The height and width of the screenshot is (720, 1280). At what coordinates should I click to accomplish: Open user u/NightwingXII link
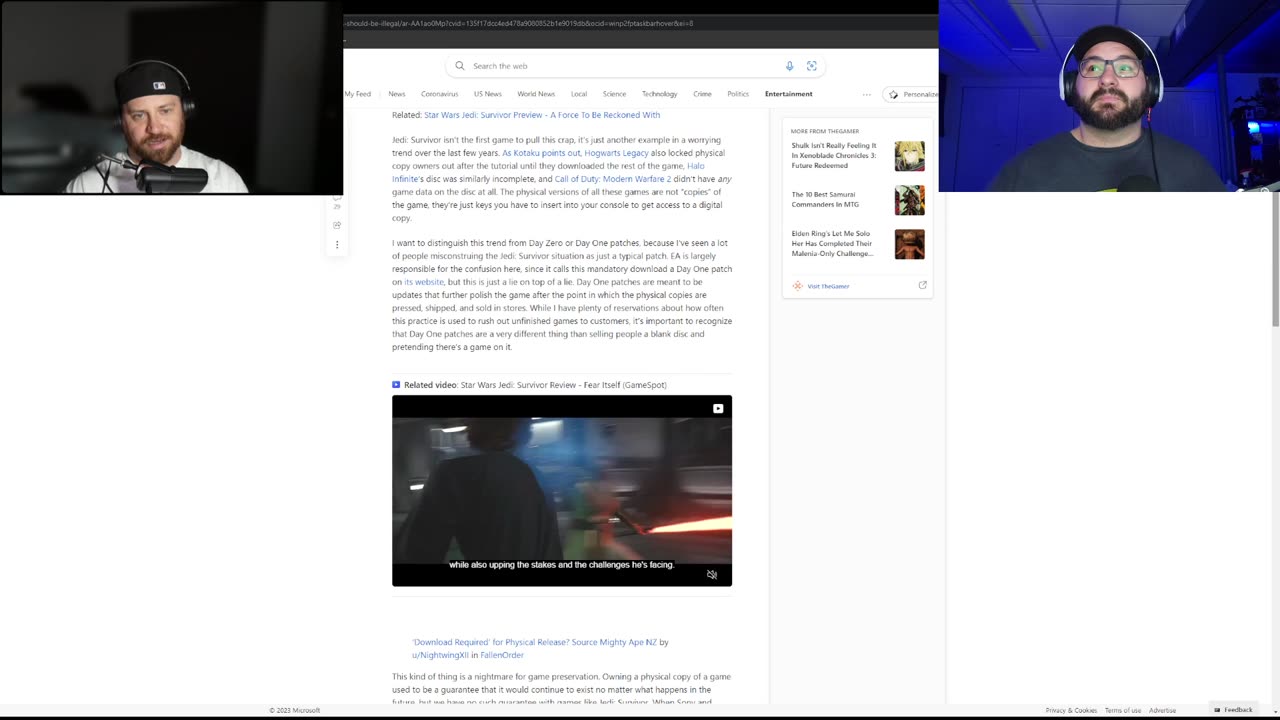click(440, 655)
